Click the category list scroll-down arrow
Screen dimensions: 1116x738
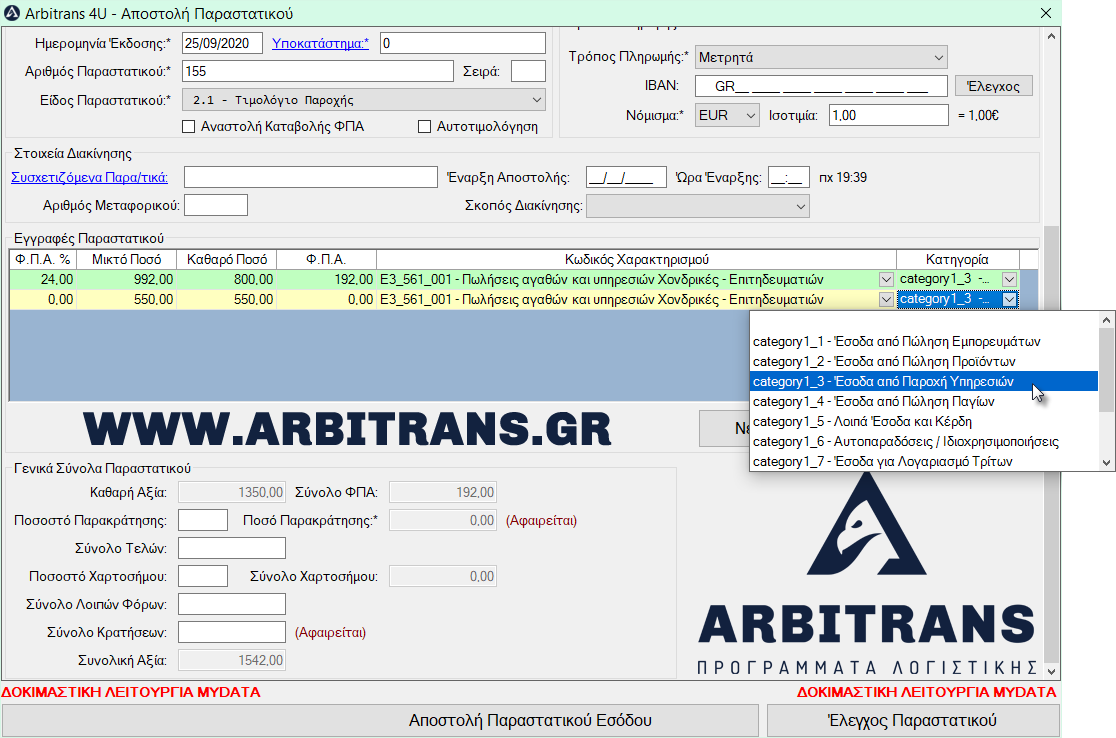tap(1106, 463)
